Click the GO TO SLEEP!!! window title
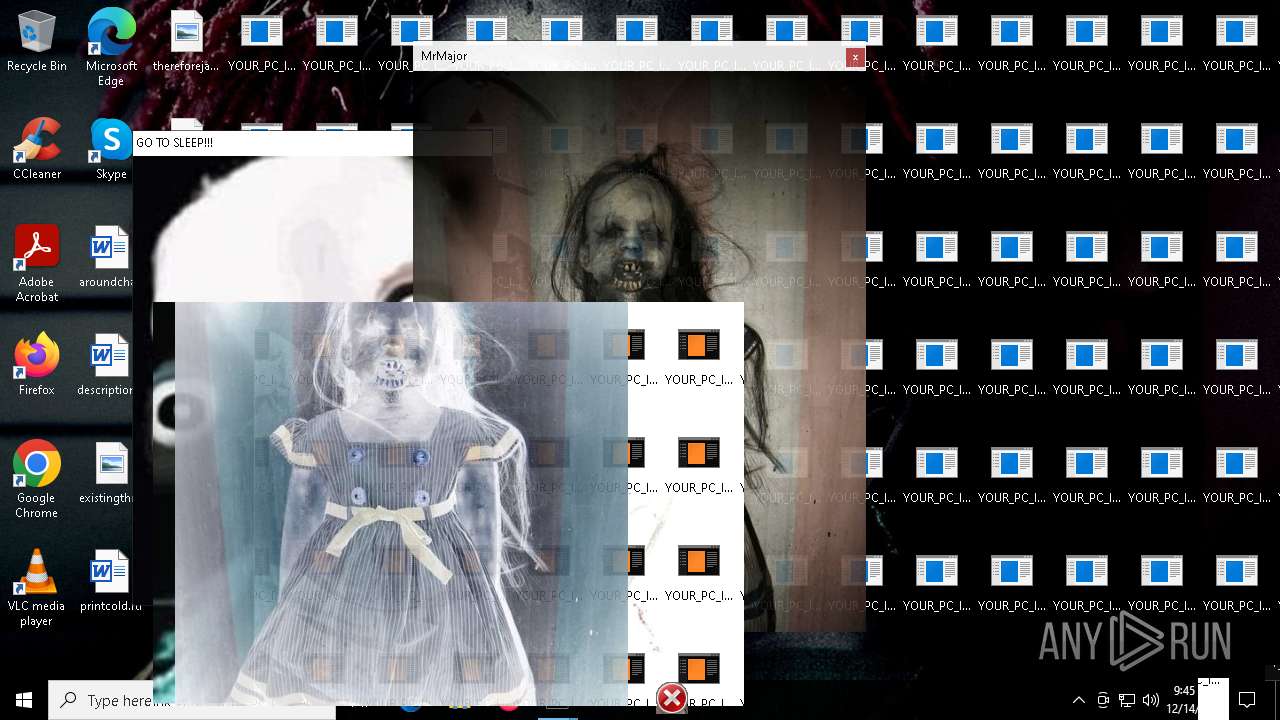 pos(174,143)
